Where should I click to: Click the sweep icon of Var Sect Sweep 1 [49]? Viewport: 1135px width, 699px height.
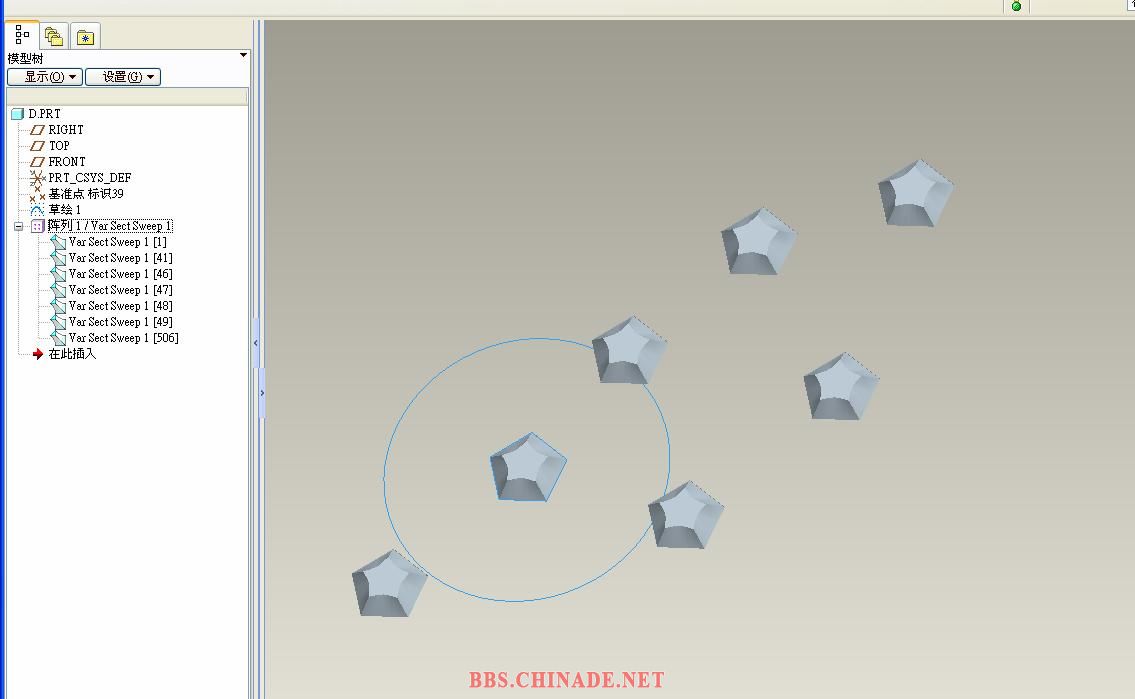[58, 322]
